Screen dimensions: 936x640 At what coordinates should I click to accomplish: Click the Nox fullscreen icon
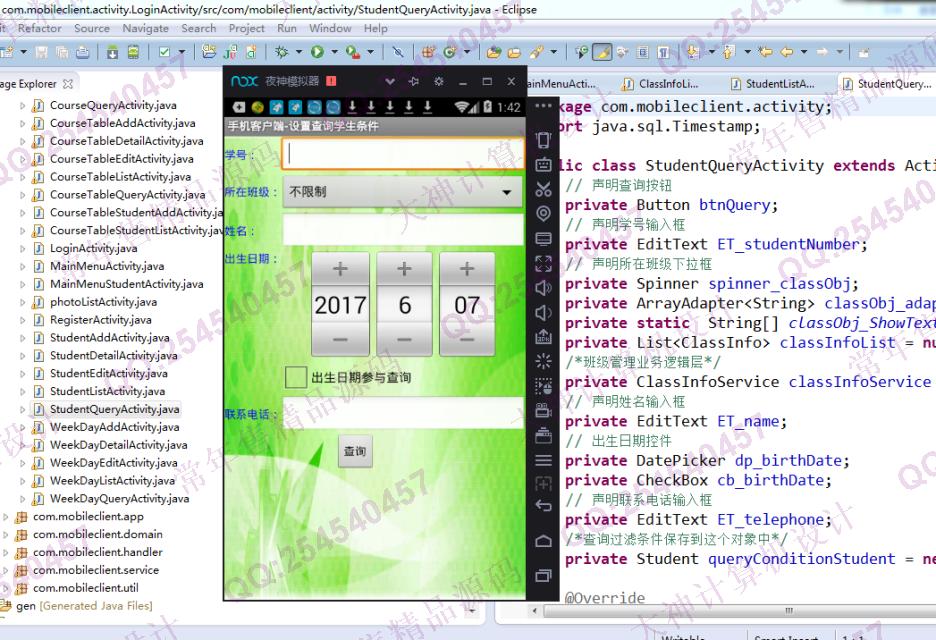[543, 263]
